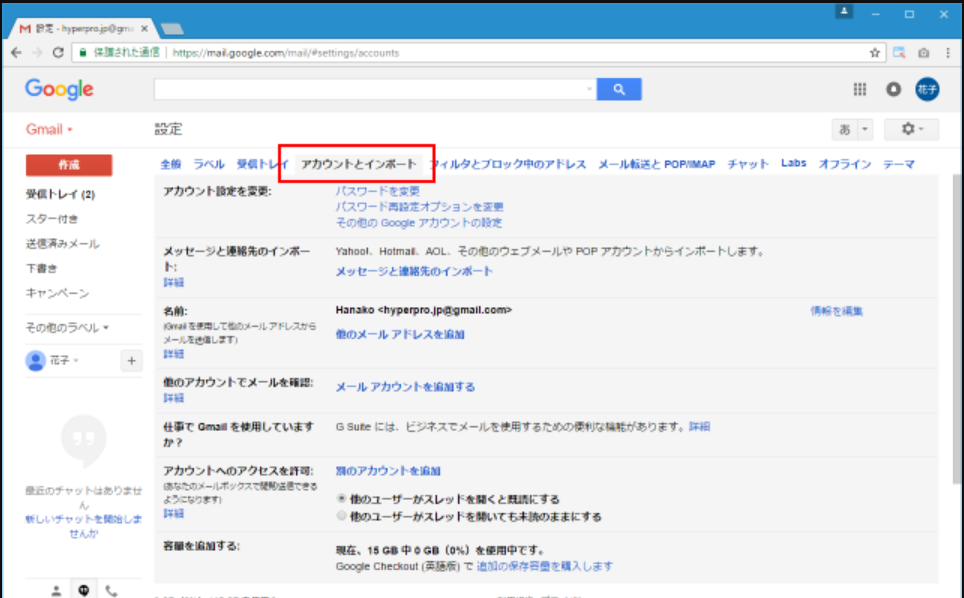The height and width of the screenshot is (598, 964).
Task: Select アカウントとインポート tab
Action: 358,164
